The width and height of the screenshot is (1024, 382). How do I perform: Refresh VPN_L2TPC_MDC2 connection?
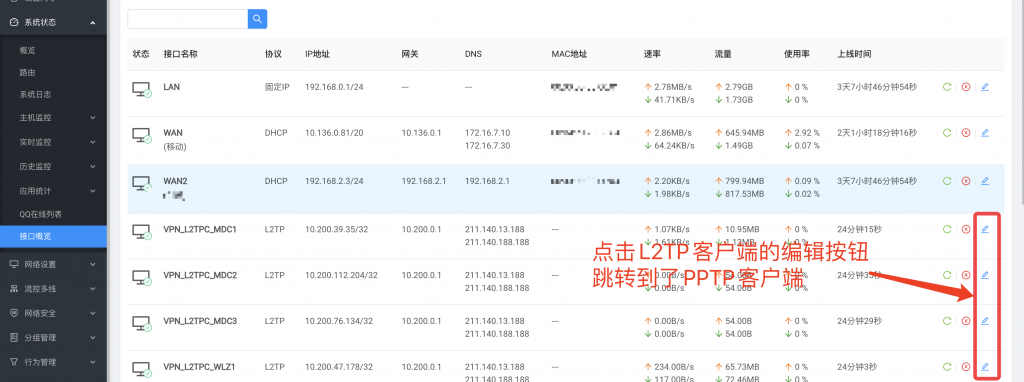click(x=946, y=275)
